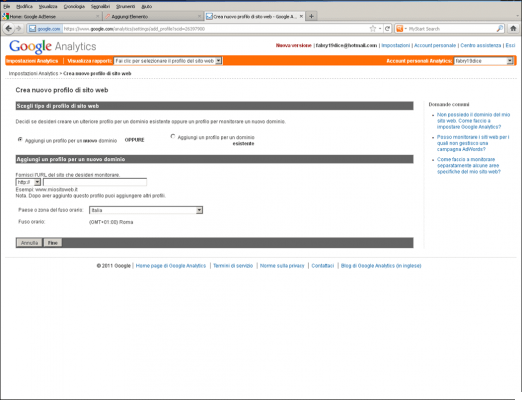Close the Crea nuovo profilo tab

coord(301,16)
